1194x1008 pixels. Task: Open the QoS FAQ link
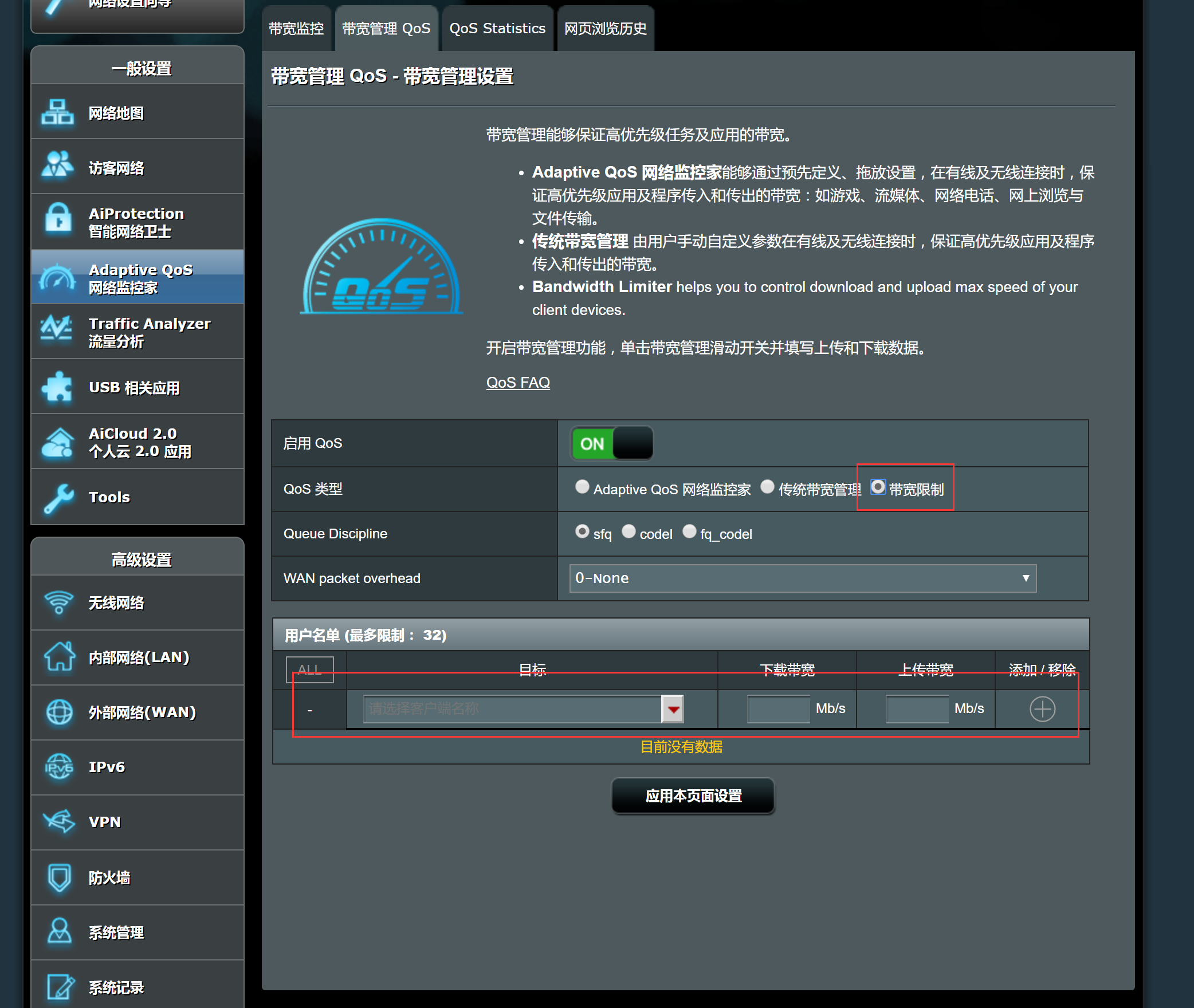pos(517,382)
